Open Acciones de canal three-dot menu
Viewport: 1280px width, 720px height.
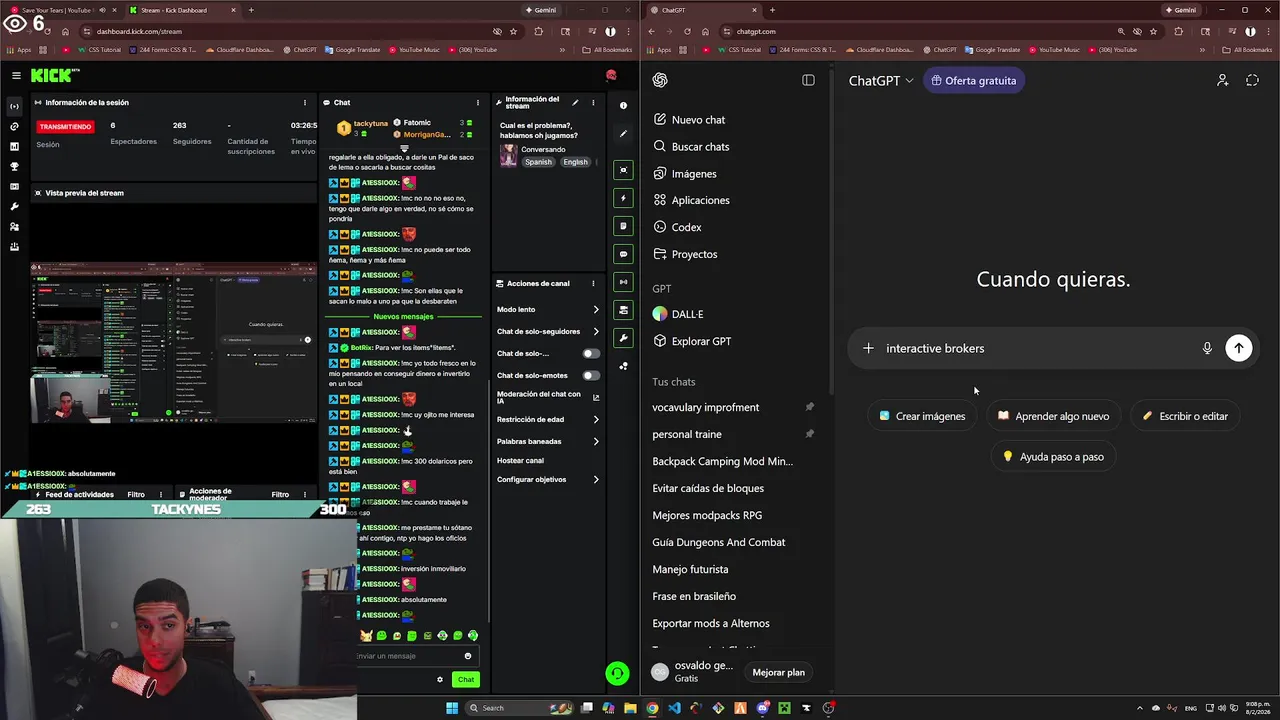coord(593,283)
